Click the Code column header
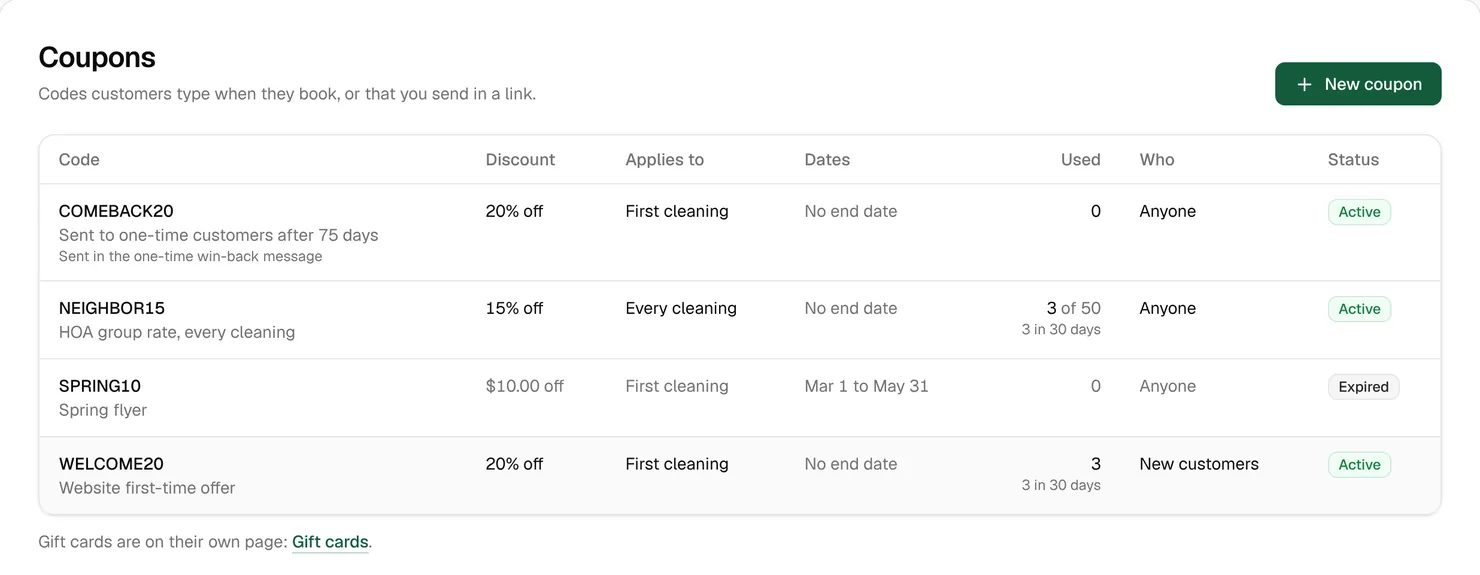 (79, 160)
